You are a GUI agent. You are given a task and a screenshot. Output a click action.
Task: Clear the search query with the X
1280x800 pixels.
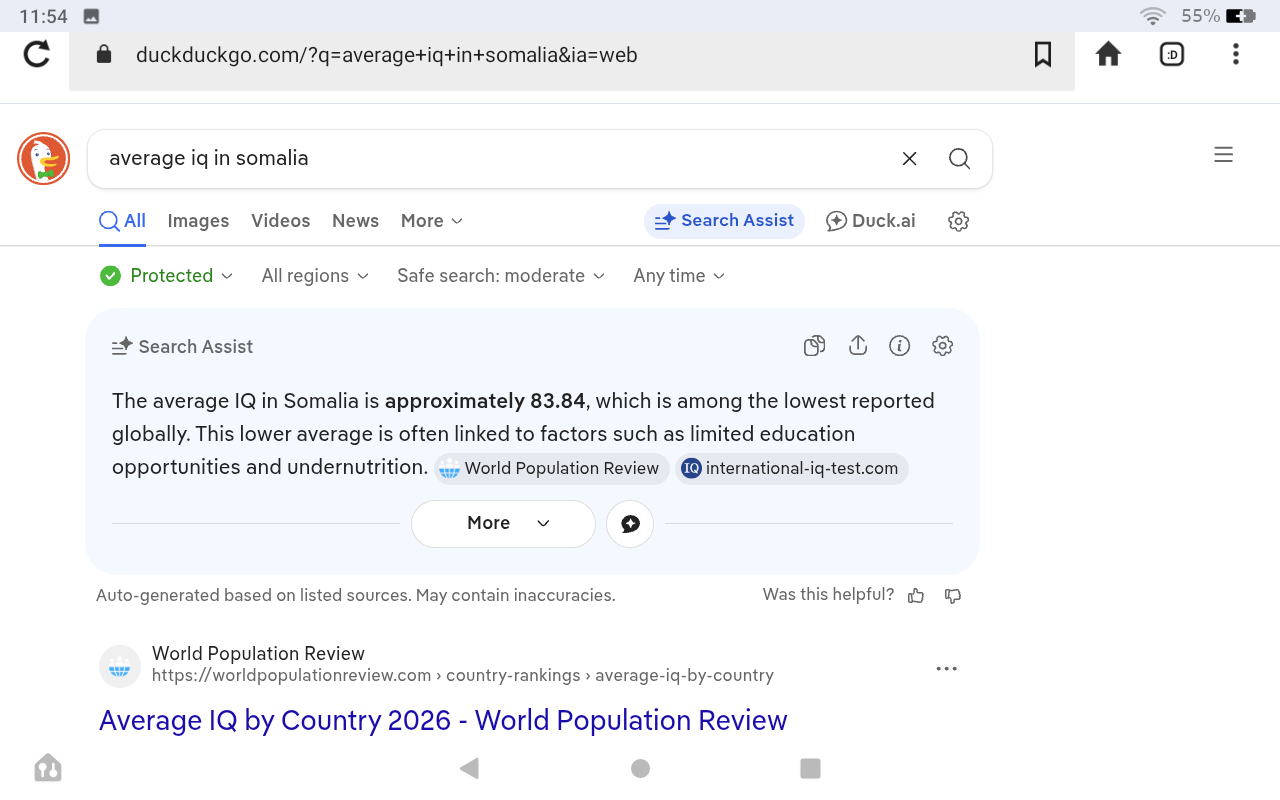pyautogui.click(x=909, y=158)
